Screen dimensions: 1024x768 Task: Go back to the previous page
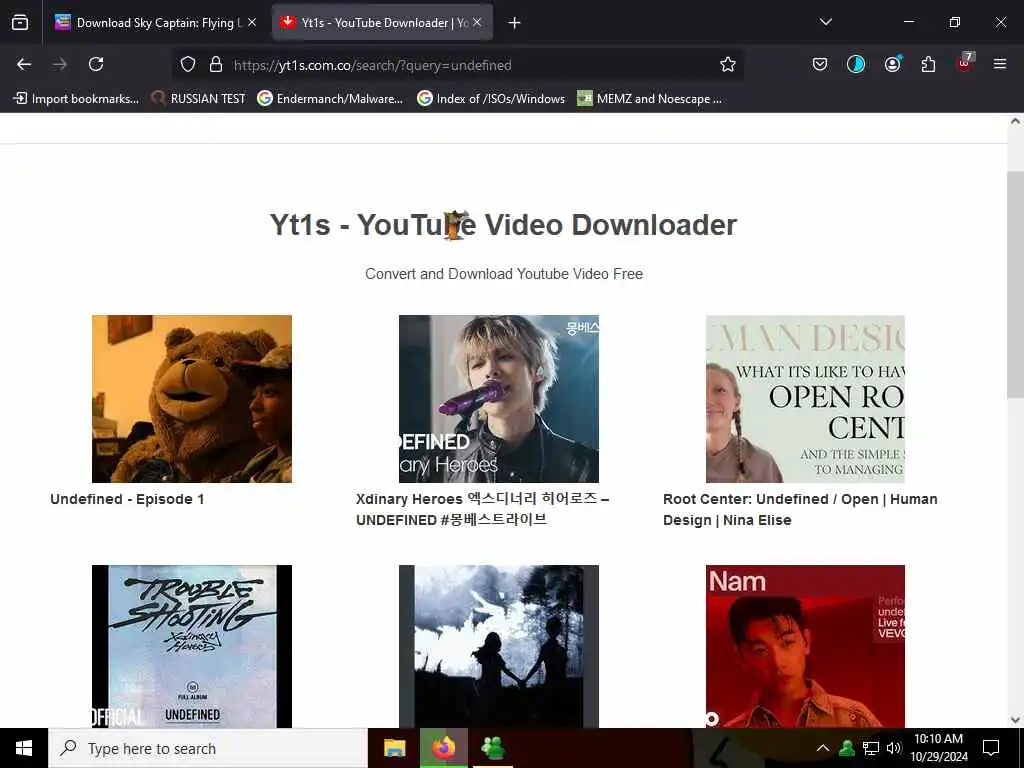(x=24, y=64)
